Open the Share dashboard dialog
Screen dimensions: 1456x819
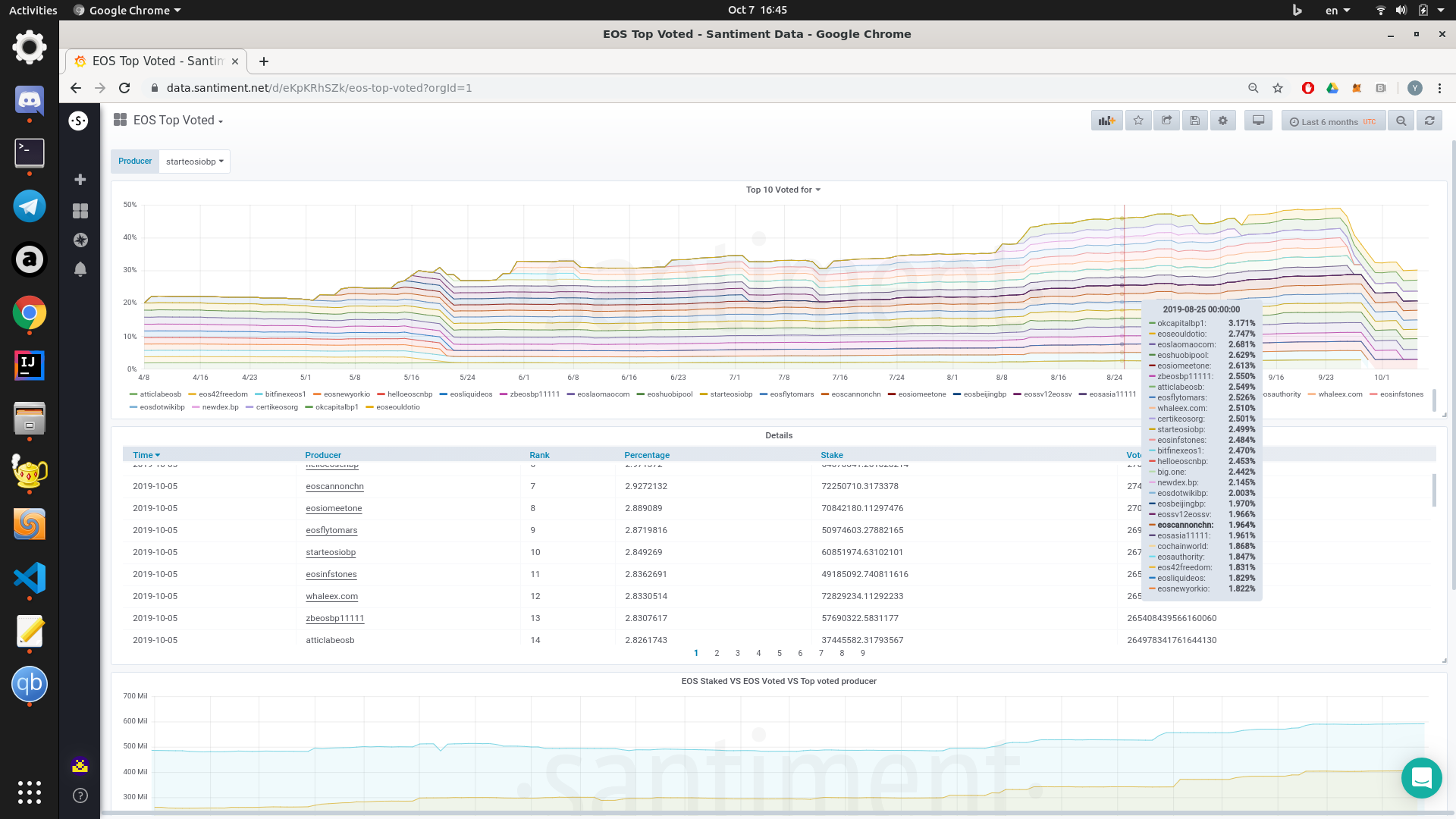(x=1166, y=121)
